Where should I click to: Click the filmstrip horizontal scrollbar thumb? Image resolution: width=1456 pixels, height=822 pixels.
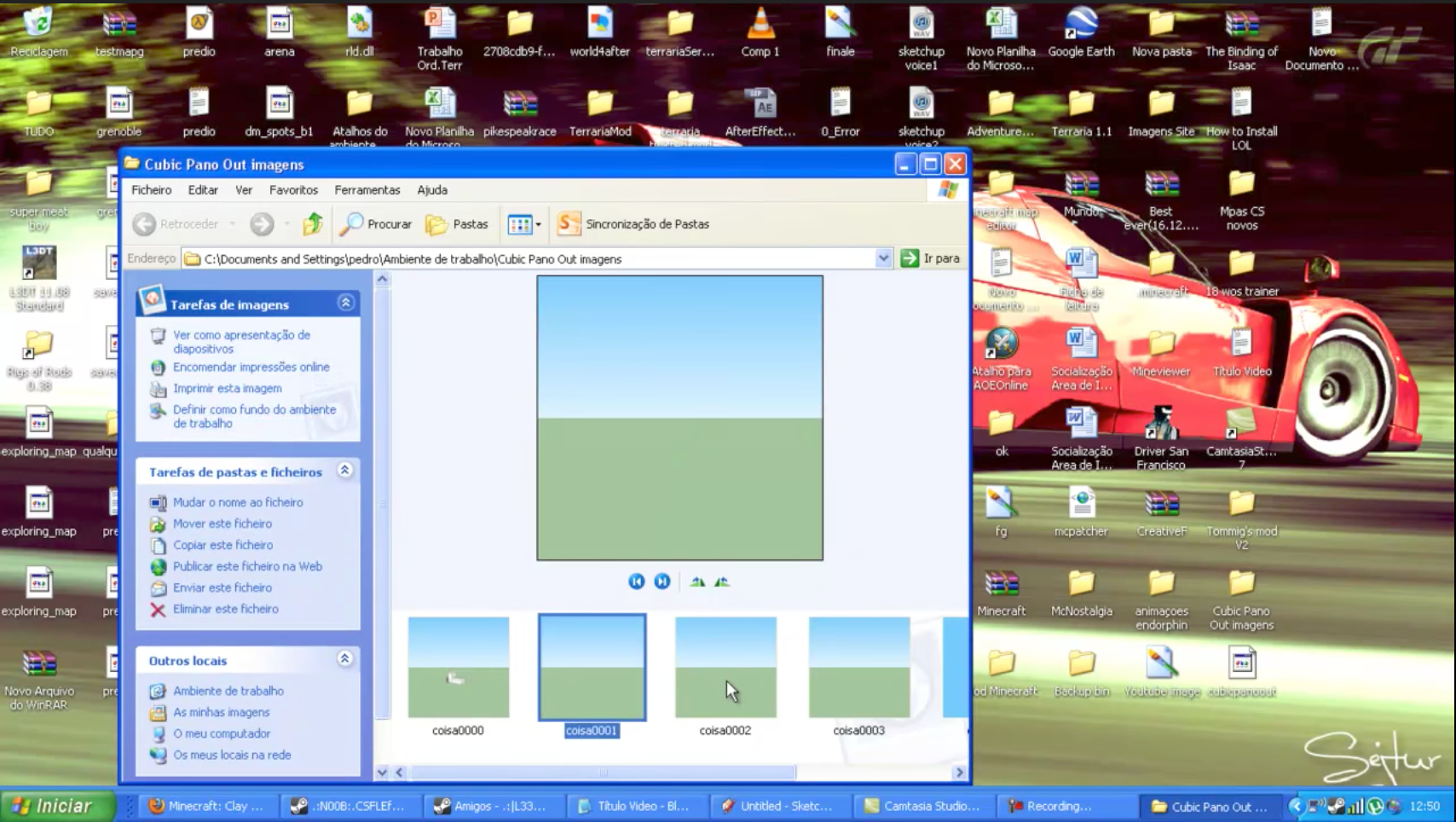(x=604, y=773)
